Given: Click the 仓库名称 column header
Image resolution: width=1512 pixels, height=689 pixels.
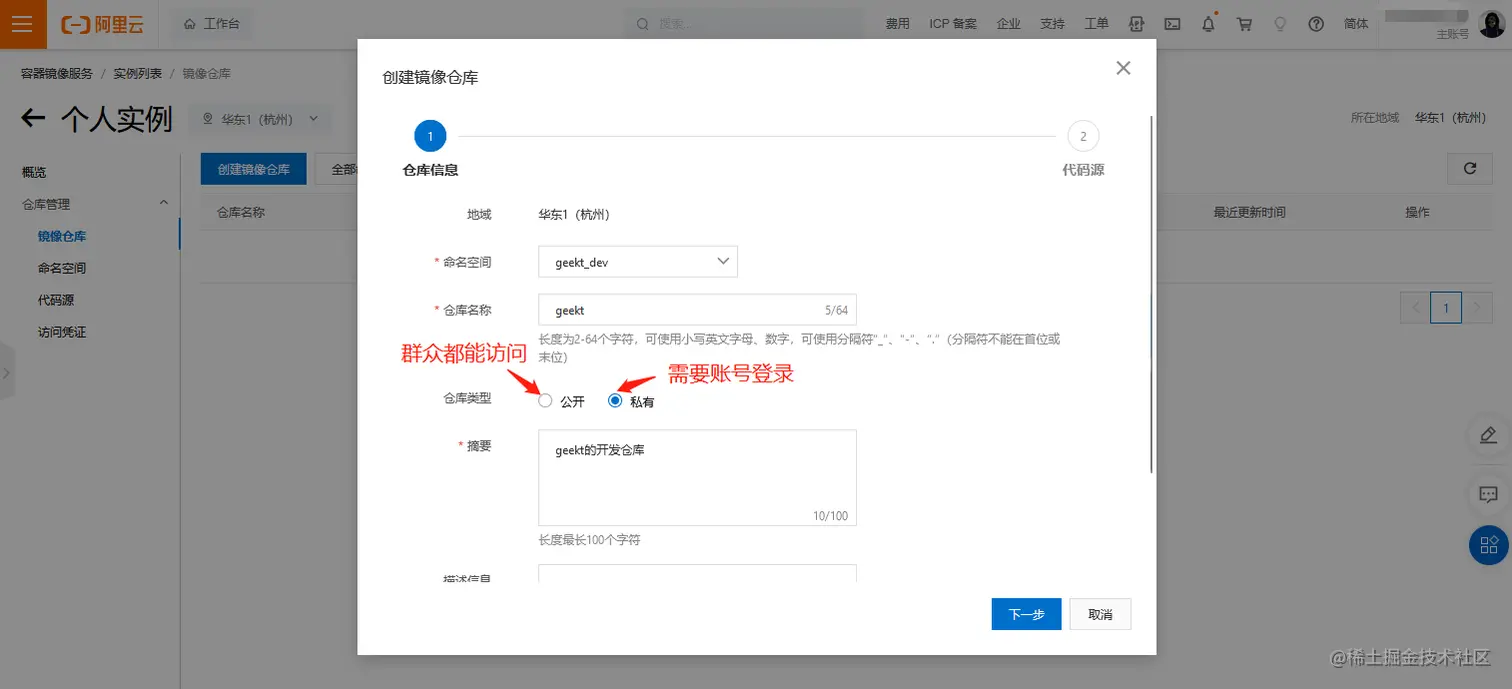Looking at the screenshot, I should [x=241, y=212].
